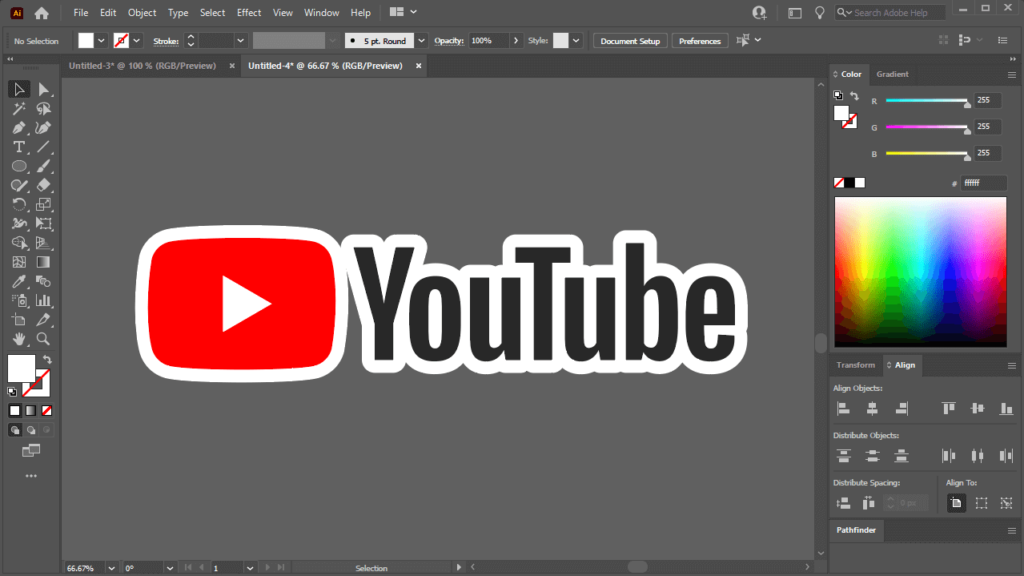The height and width of the screenshot is (576, 1024).
Task: Swap fill and stroke colors
Action: 47,359
